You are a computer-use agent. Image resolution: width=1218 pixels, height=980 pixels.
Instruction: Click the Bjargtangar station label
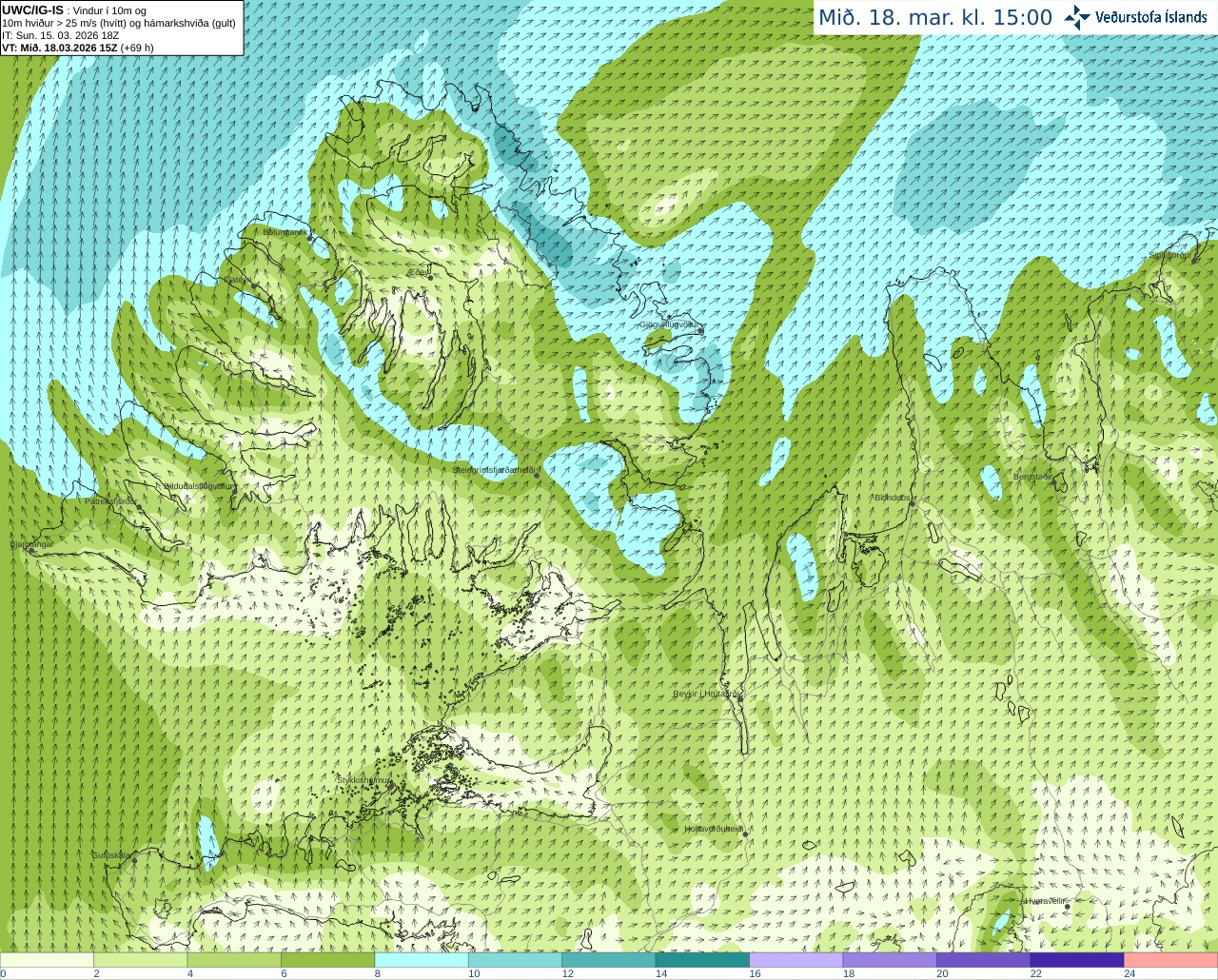31,544
